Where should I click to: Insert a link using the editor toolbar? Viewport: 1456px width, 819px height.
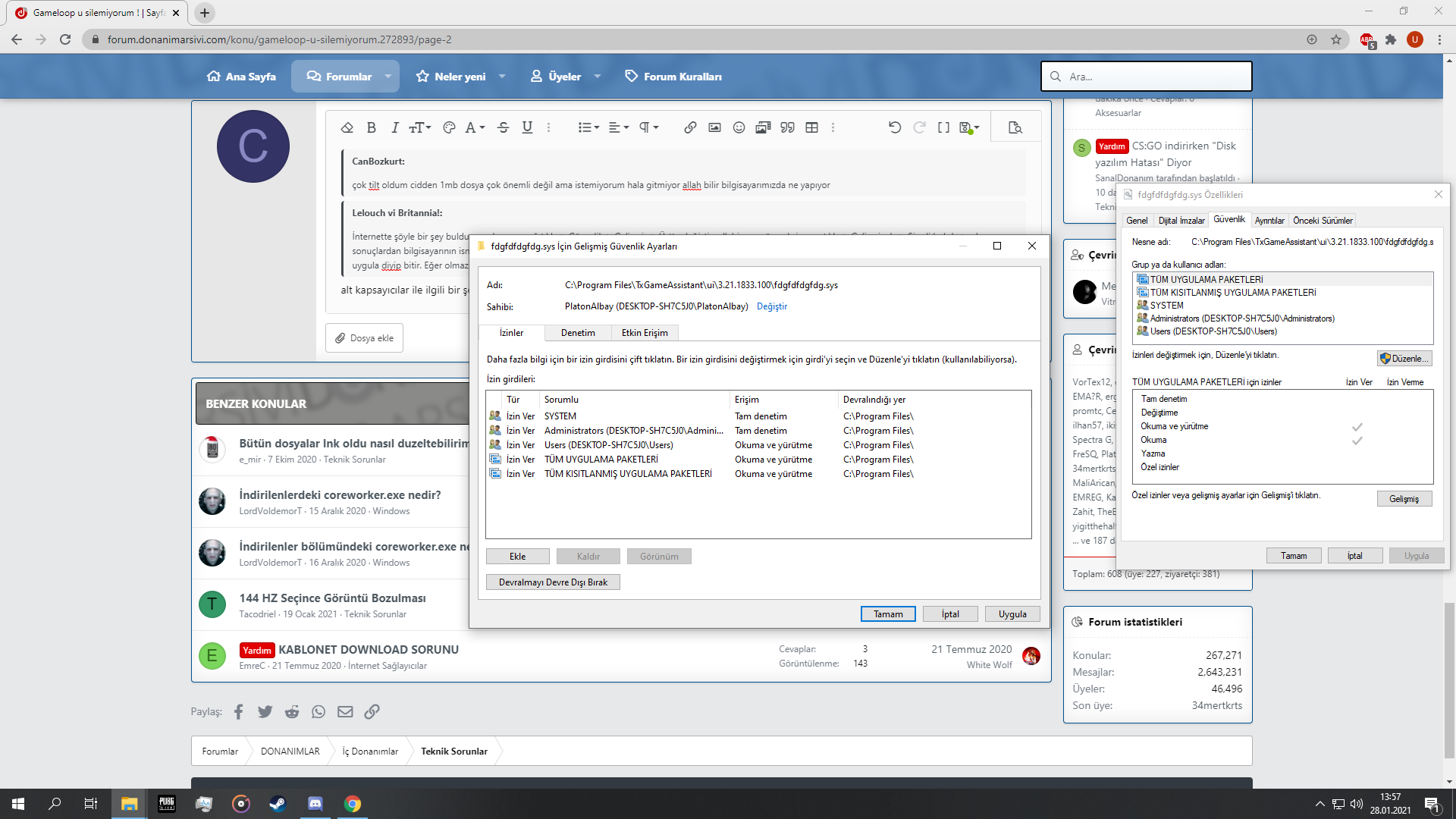click(690, 127)
